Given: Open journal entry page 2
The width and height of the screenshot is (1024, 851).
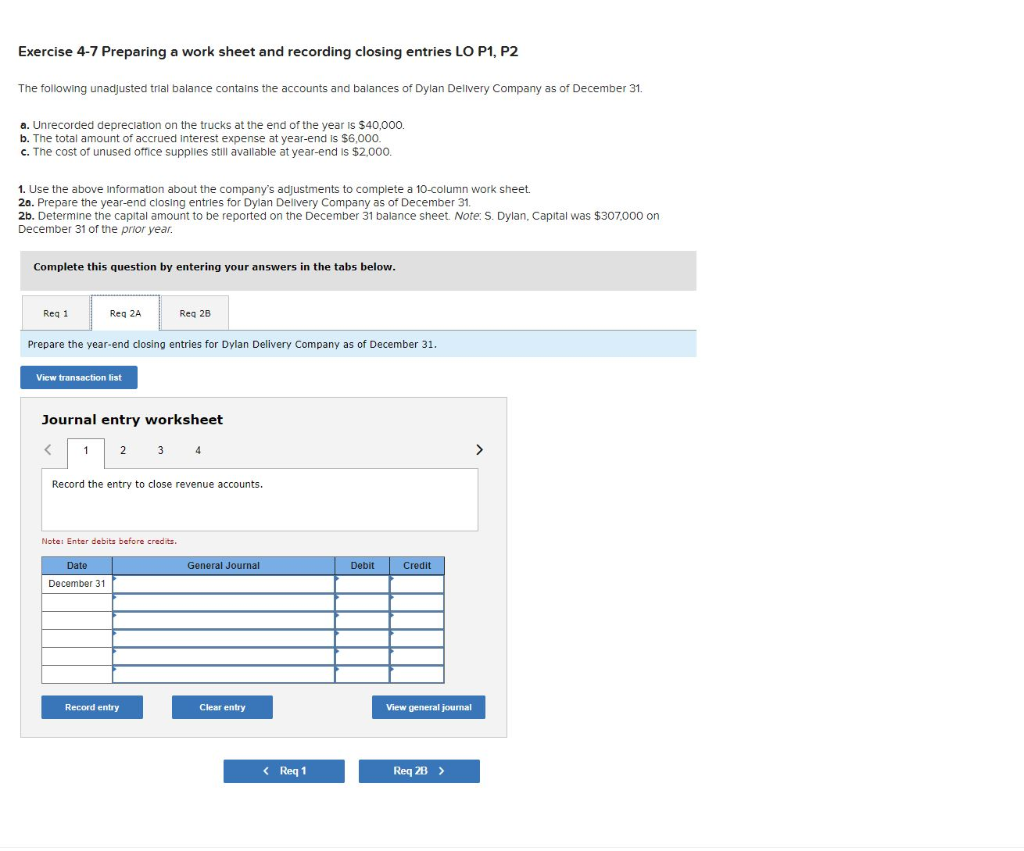Looking at the screenshot, I should pyautogui.click(x=122, y=451).
